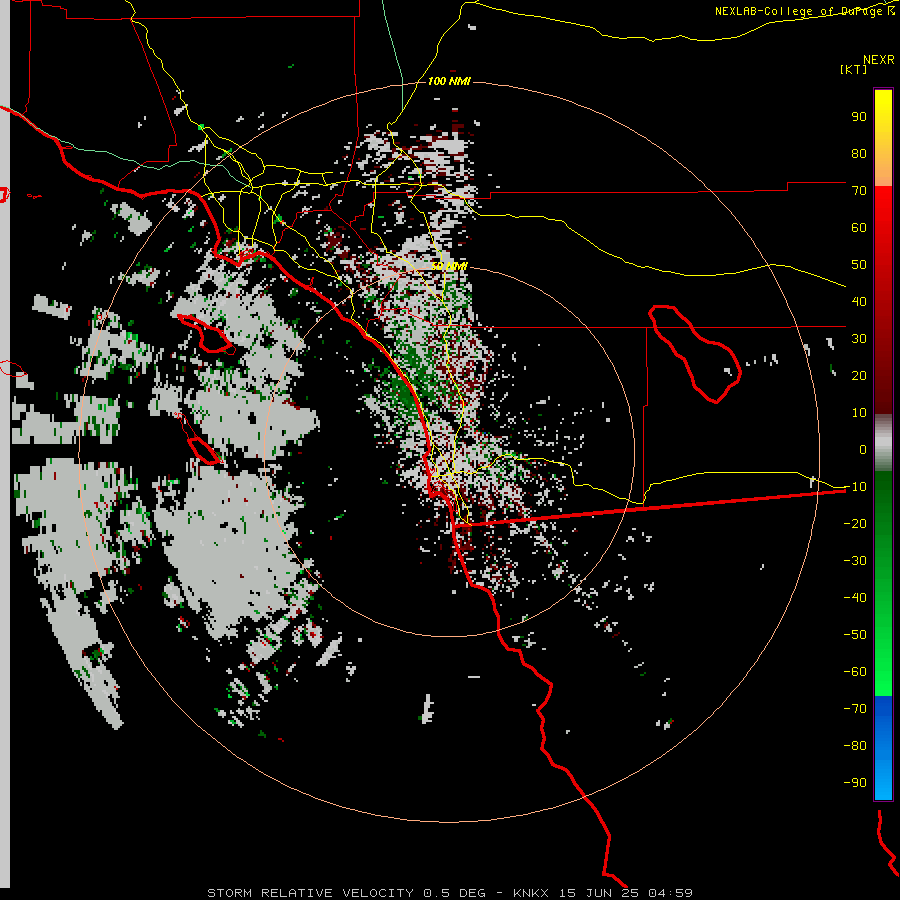The image size is (900, 900).
Task: Click the red-outlined Salton Sea lake shape
Action: [695, 353]
